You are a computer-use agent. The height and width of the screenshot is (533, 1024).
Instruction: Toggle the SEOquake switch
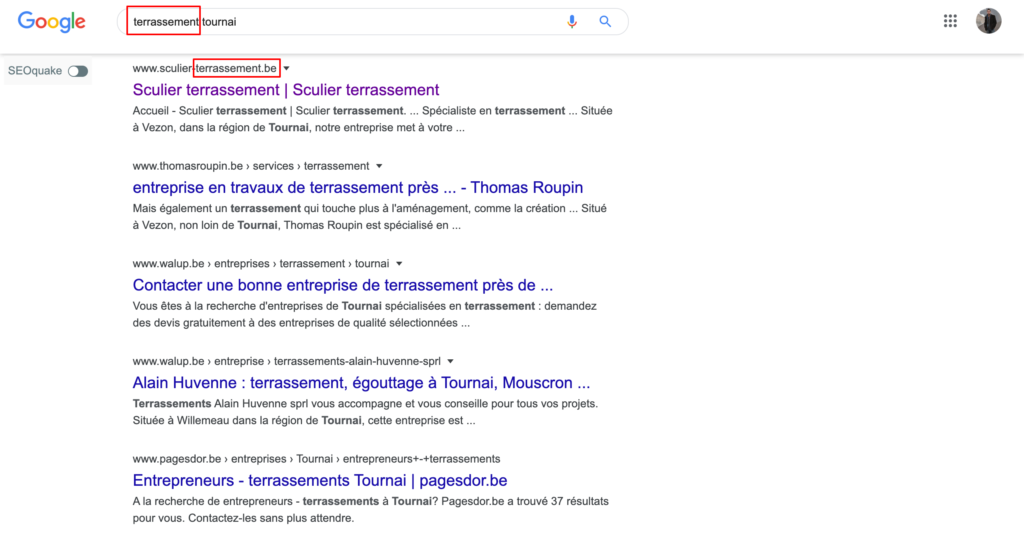pos(78,71)
